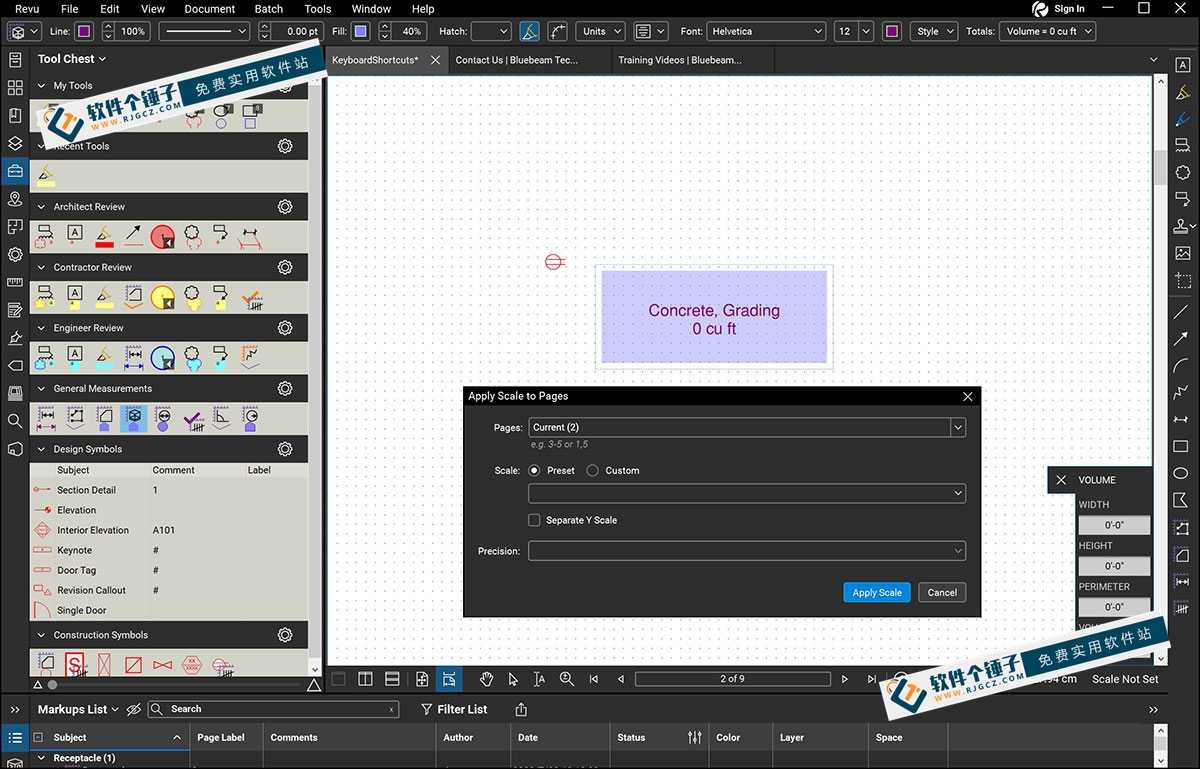Open Architect Review toolset settings gear
The image size is (1200, 769).
tap(285, 207)
